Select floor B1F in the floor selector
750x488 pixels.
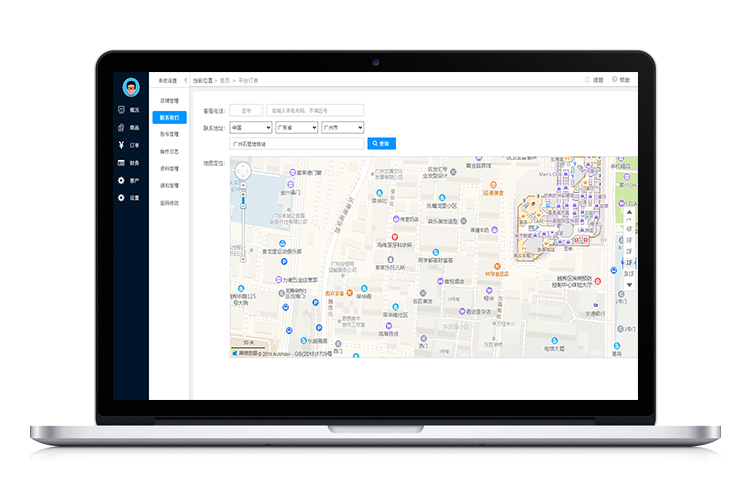pyautogui.click(x=629, y=274)
